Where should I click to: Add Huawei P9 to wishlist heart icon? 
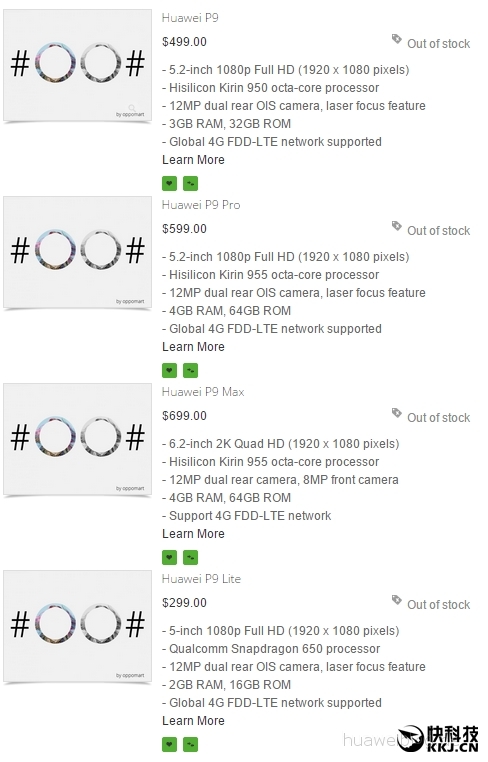click(x=169, y=183)
